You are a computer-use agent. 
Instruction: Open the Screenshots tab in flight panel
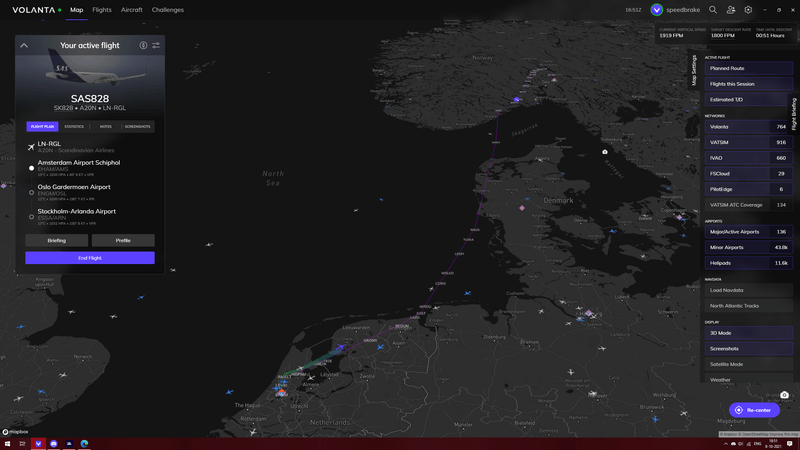tap(138, 127)
